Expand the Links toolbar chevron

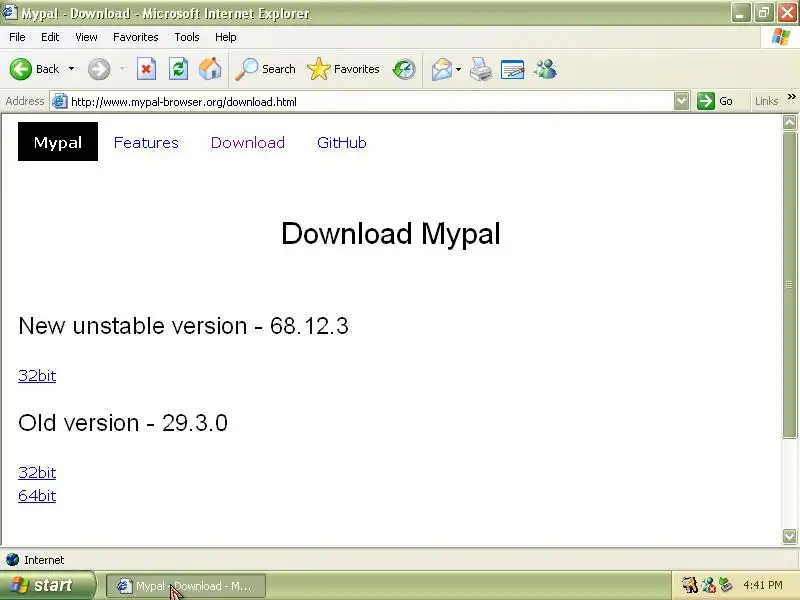point(791,96)
